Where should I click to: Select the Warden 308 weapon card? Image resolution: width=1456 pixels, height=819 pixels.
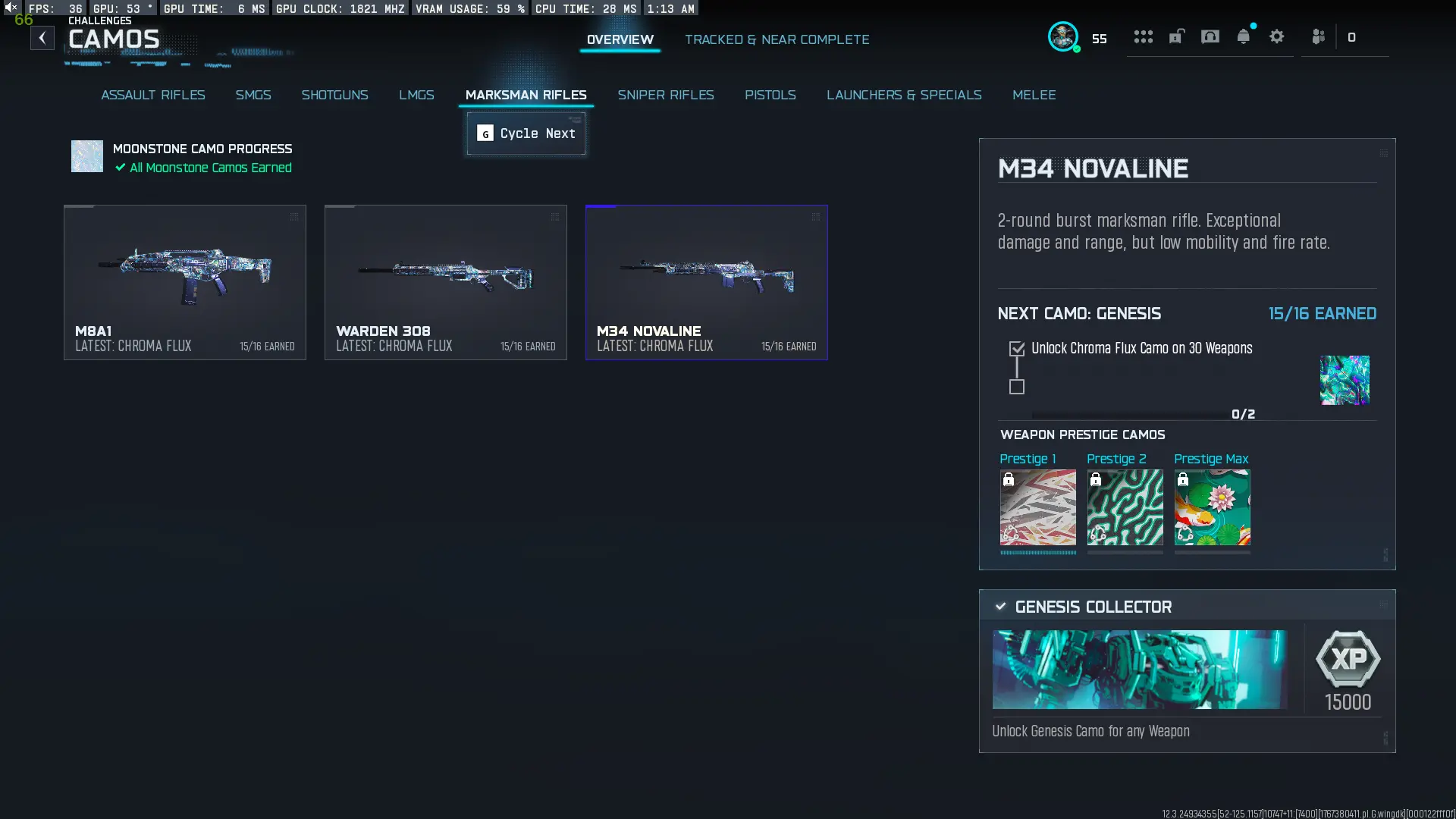point(445,282)
